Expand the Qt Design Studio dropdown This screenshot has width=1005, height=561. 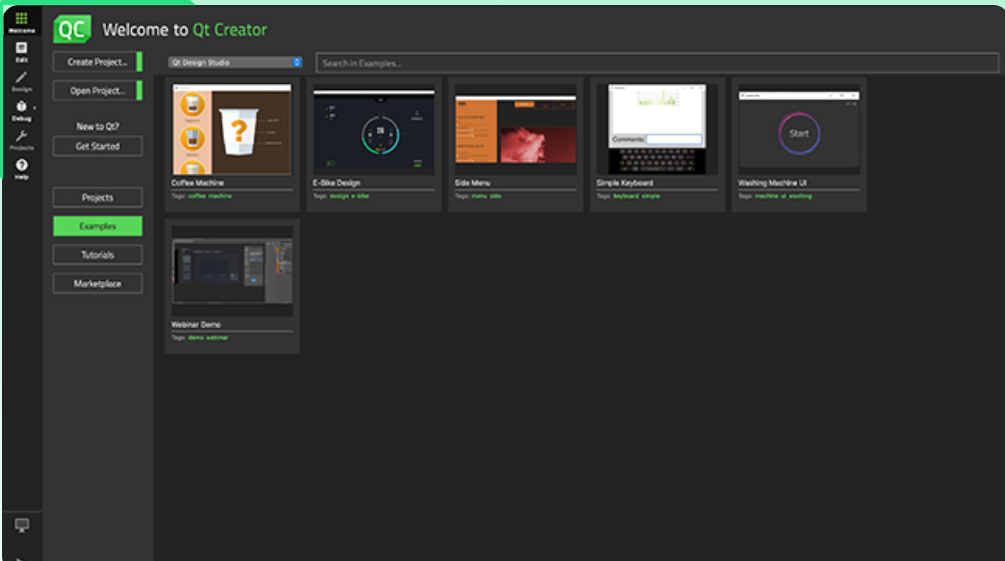[x=235, y=62]
